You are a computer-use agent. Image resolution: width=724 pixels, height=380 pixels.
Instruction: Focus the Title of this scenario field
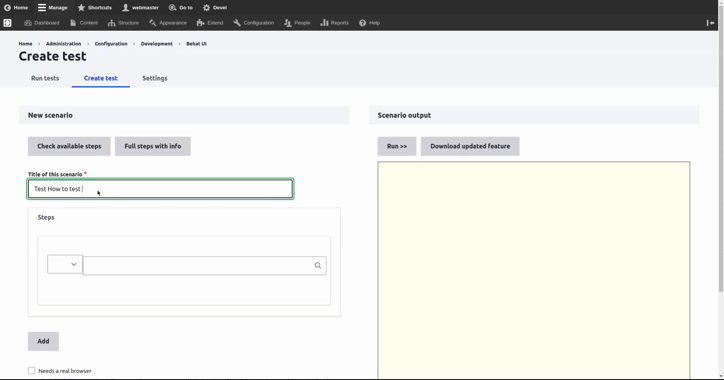click(160, 189)
